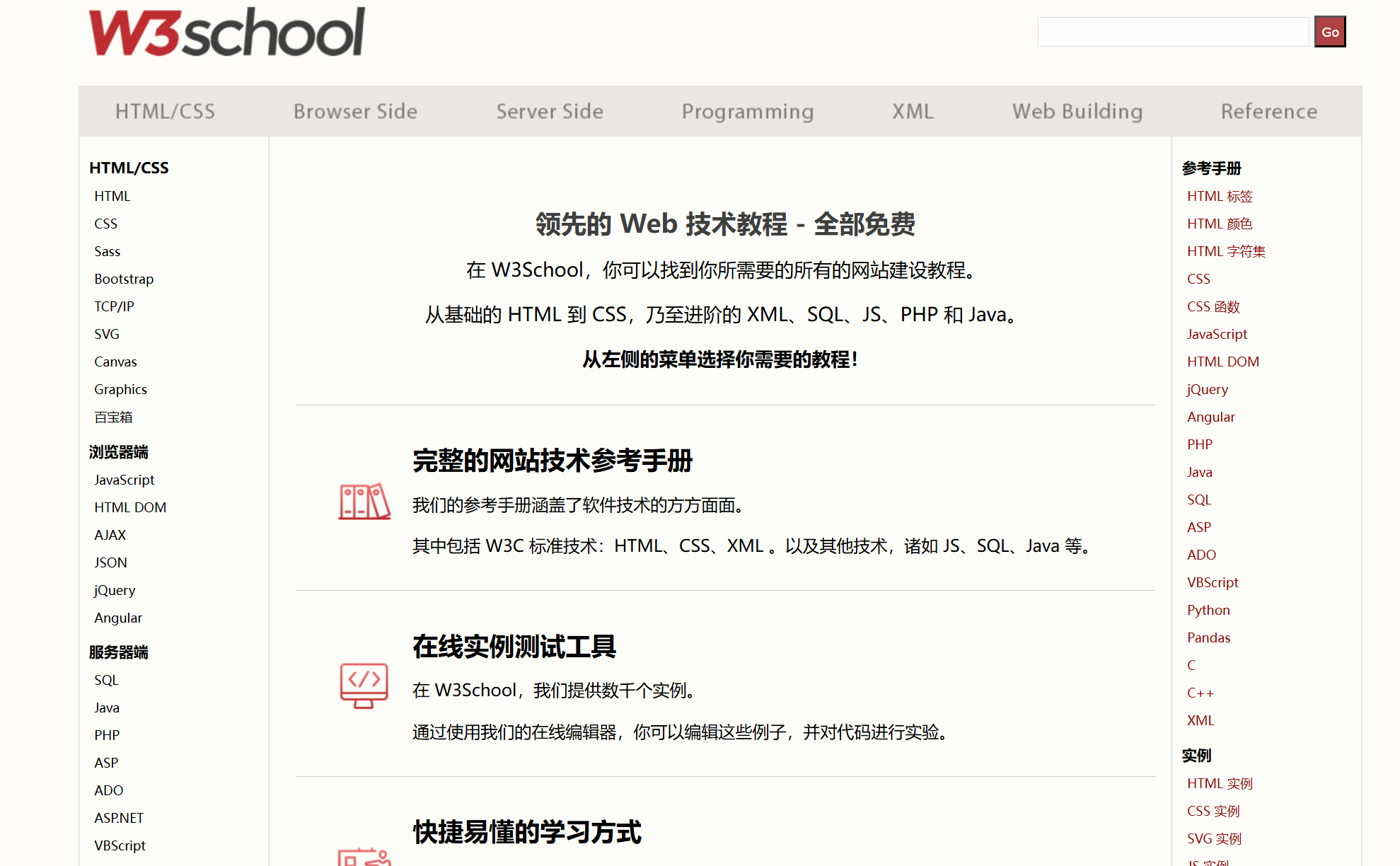The height and width of the screenshot is (866, 1400).
Task: Open the ASP.NET tutorial link
Action: click(x=119, y=818)
